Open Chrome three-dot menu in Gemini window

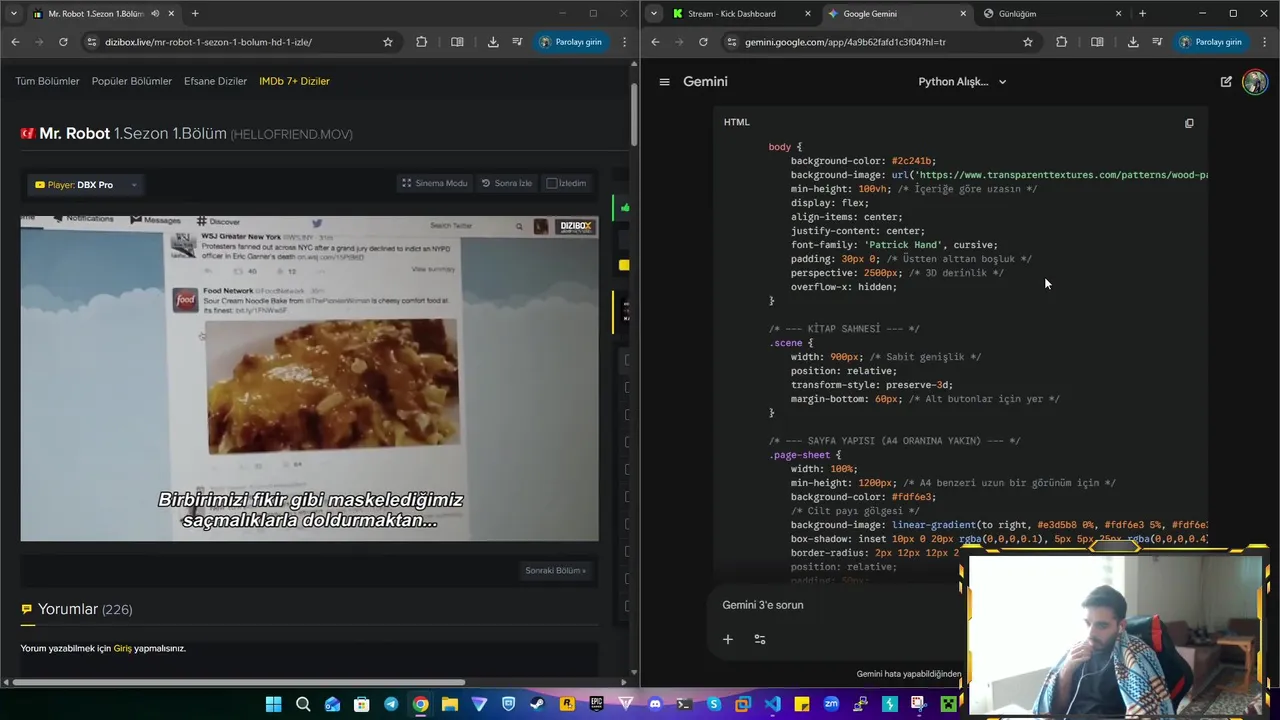1265,42
